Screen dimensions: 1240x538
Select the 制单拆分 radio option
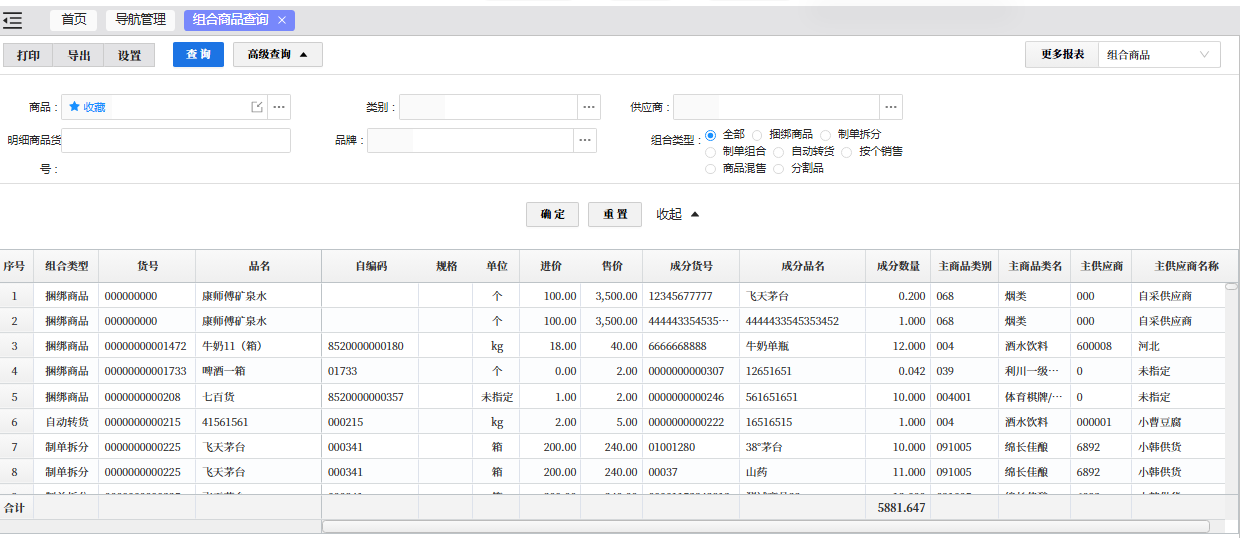tap(826, 134)
